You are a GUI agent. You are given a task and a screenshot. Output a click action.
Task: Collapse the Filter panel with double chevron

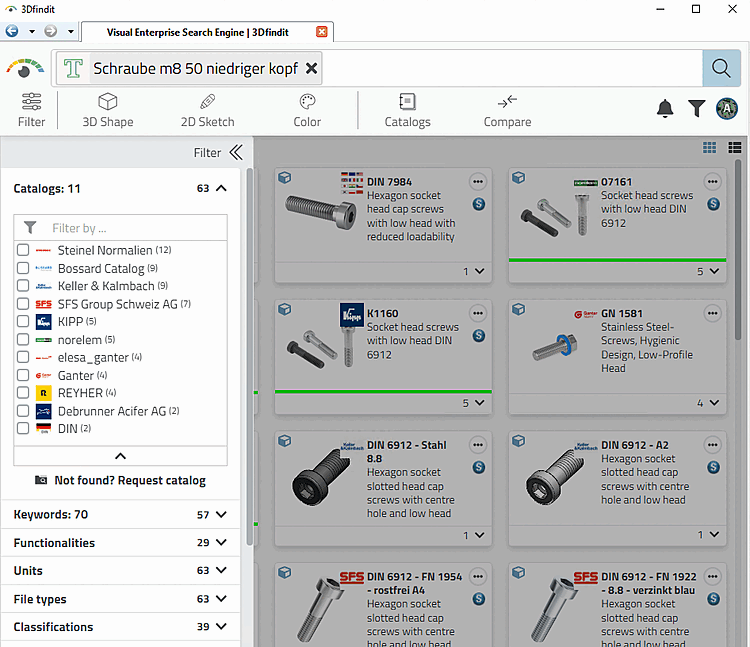pos(236,153)
